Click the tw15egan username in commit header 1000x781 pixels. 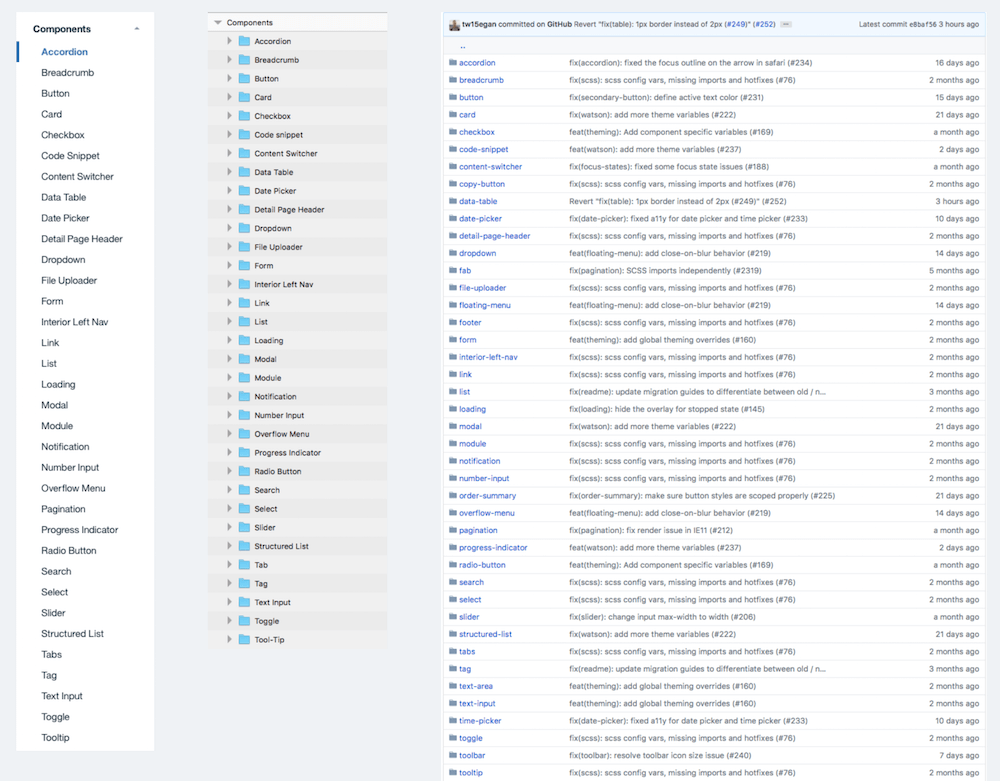click(x=479, y=24)
